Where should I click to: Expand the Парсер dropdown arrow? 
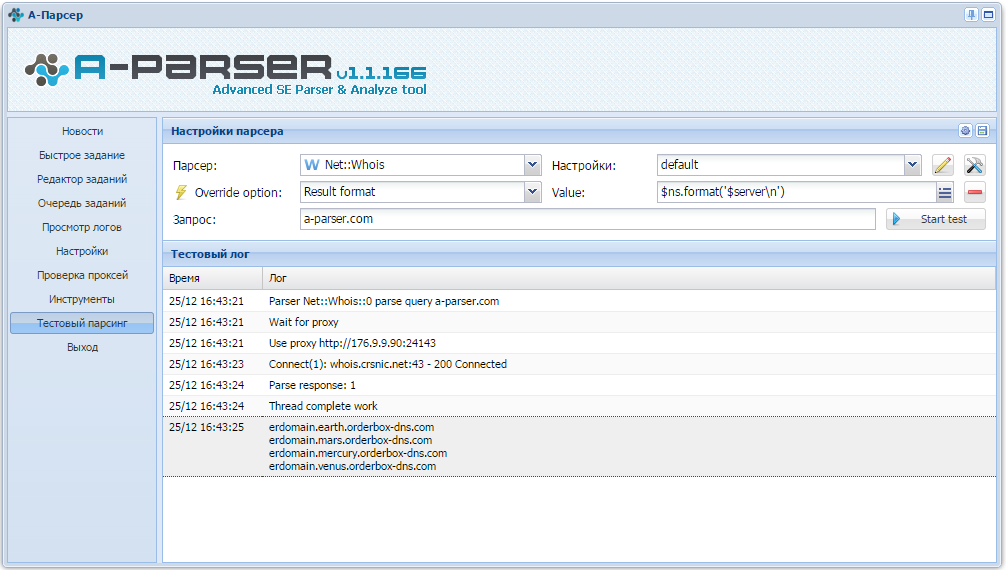coord(533,165)
